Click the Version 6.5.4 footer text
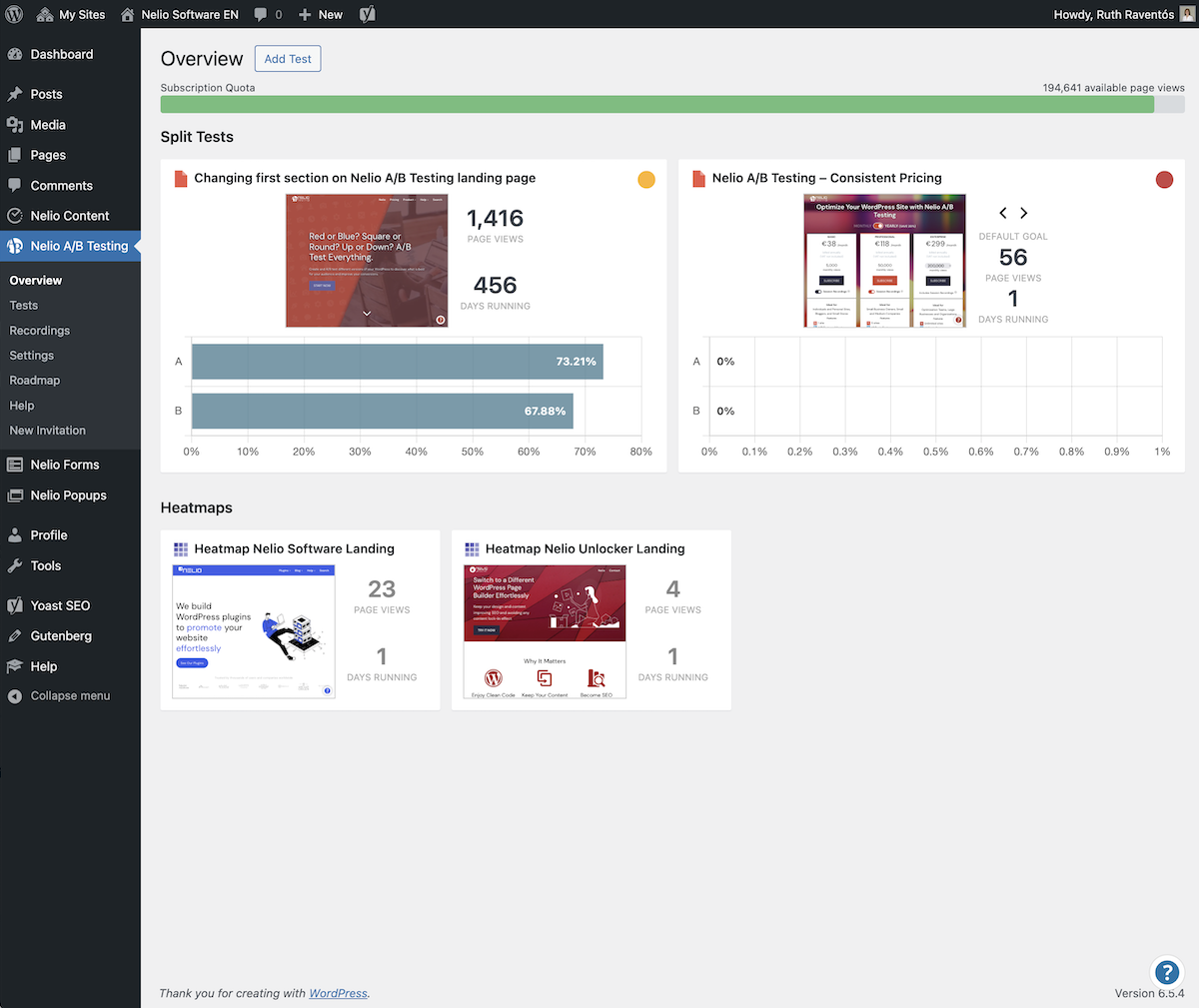Image resolution: width=1199 pixels, height=1008 pixels. (1150, 993)
